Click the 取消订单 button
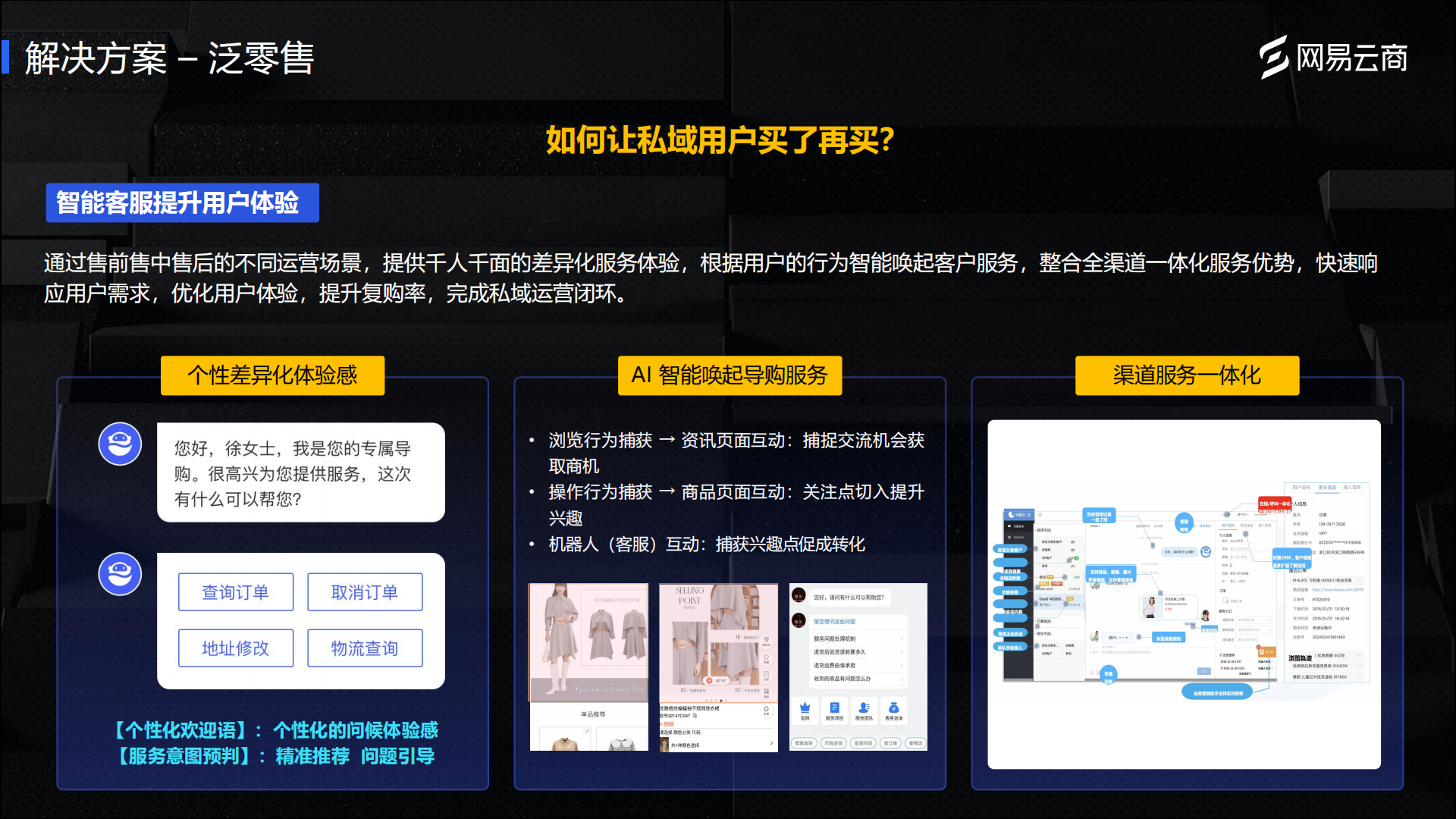 [365, 592]
